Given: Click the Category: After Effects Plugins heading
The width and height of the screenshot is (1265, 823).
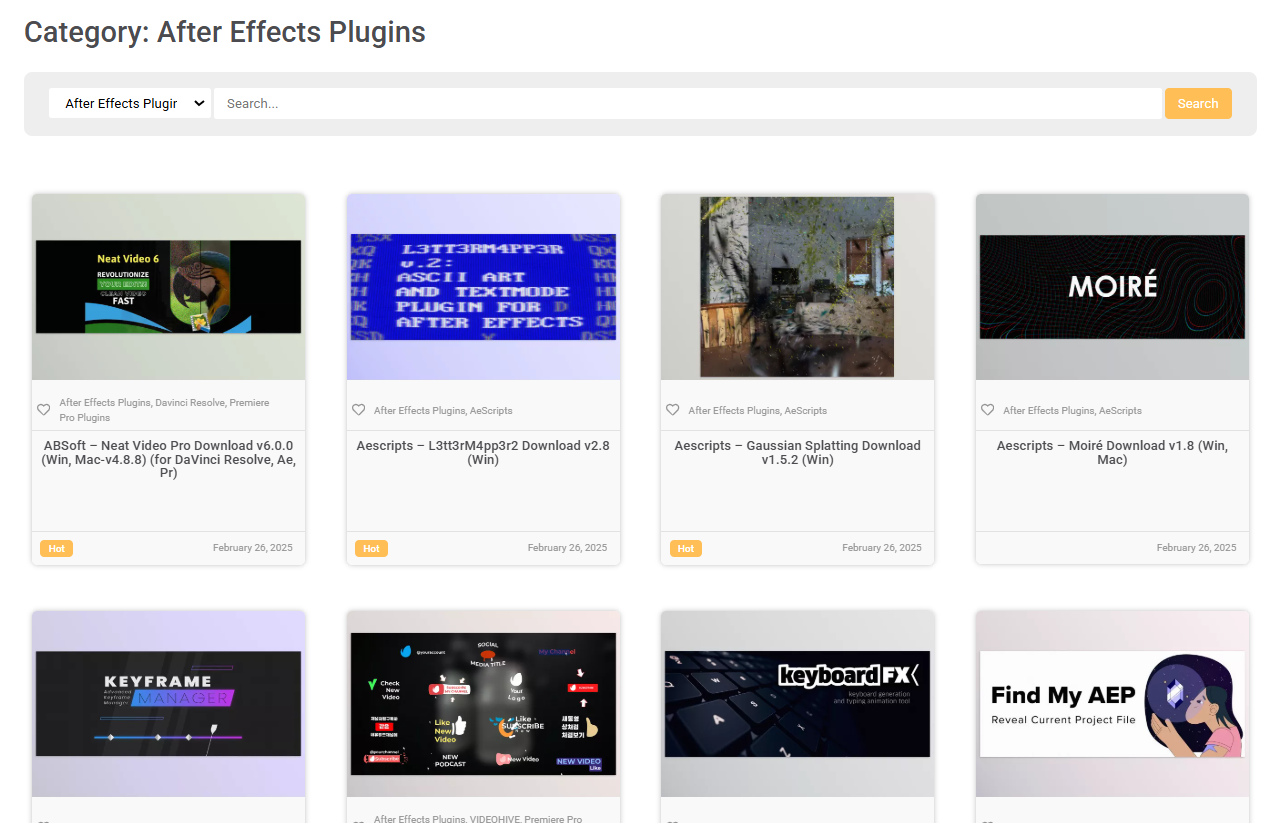Looking at the screenshot, I should [225, 32].
